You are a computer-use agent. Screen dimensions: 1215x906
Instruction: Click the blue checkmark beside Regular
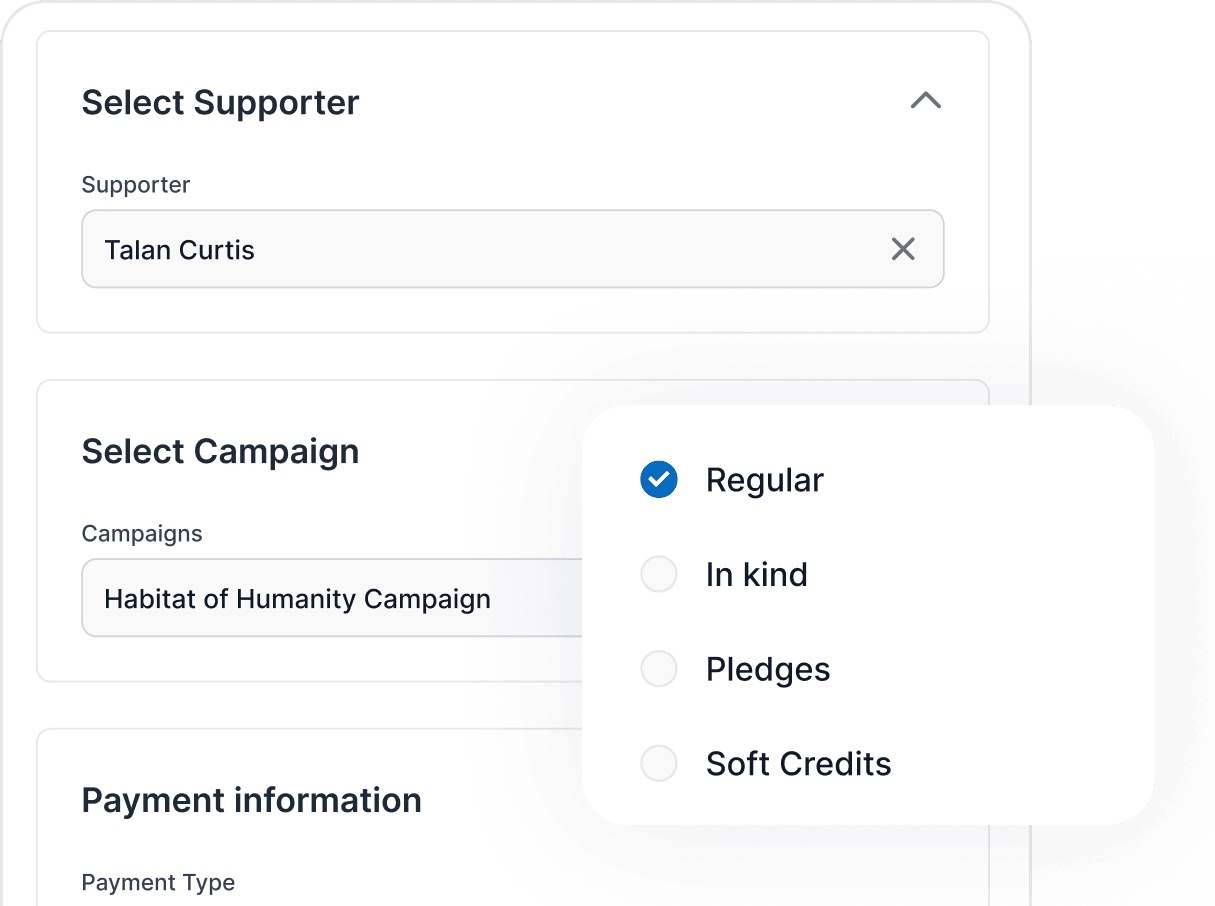659,480
